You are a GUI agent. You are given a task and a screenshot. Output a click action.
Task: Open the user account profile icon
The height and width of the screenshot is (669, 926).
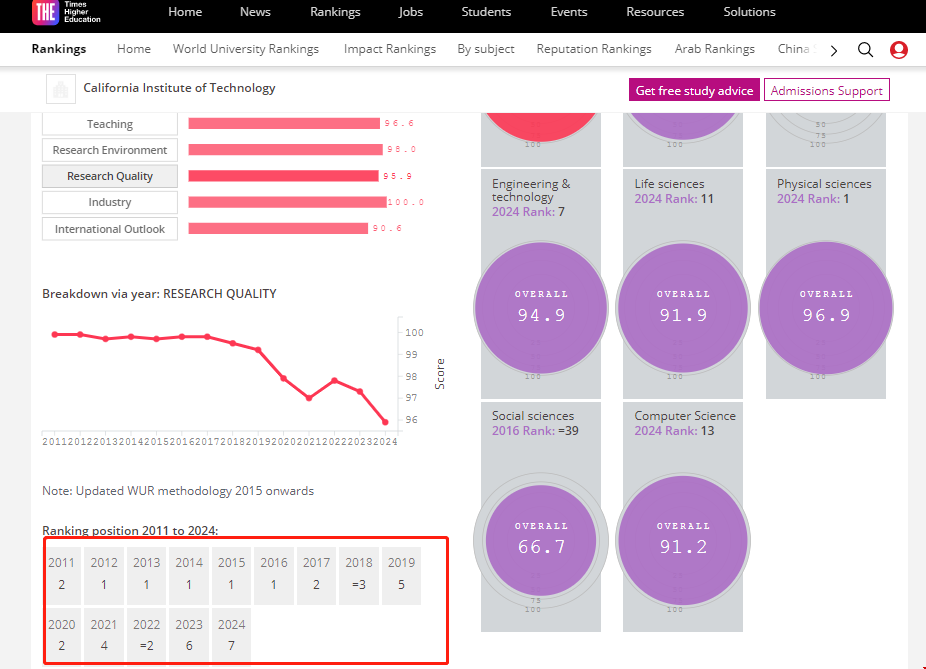click(x=899, y=50)
